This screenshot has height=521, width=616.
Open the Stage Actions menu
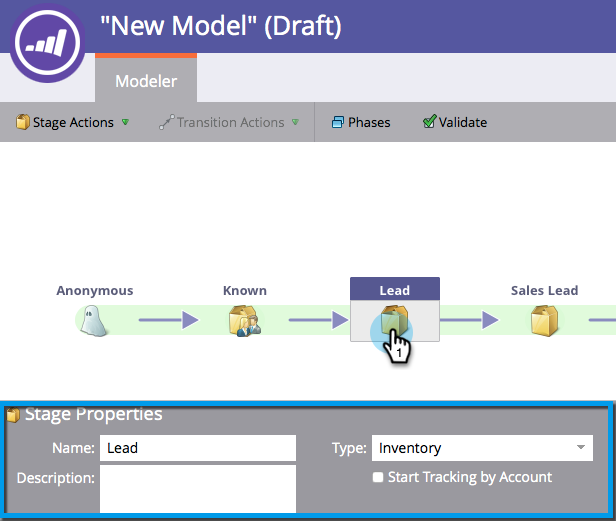(x=72, y=122)
